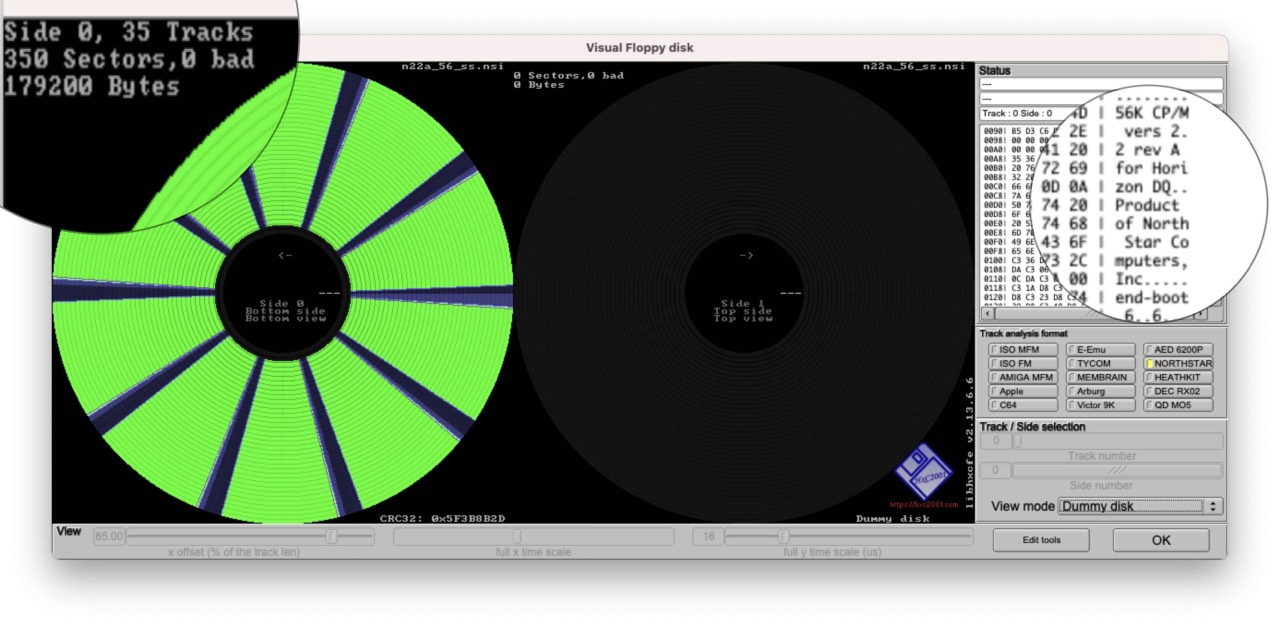1280x628 pixels.
Task: Toggle the ISO FM format checkbox
Action: pos(994,364)
